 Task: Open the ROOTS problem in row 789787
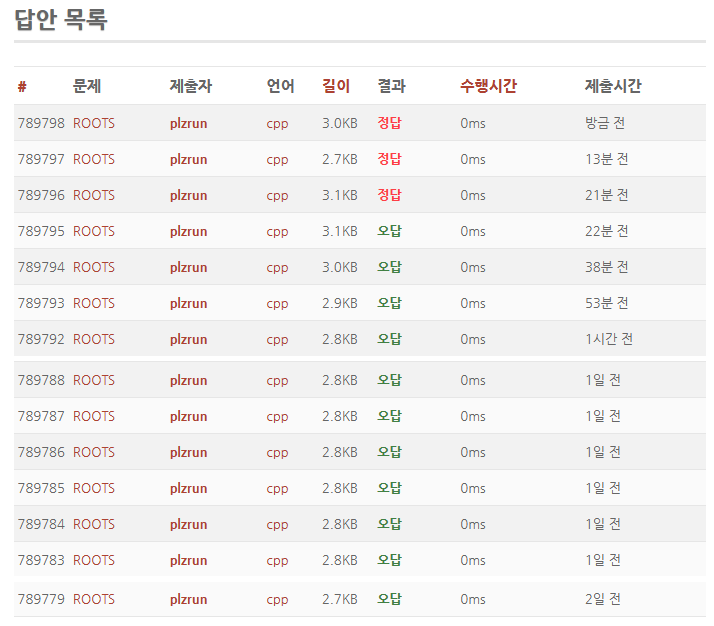94,416
